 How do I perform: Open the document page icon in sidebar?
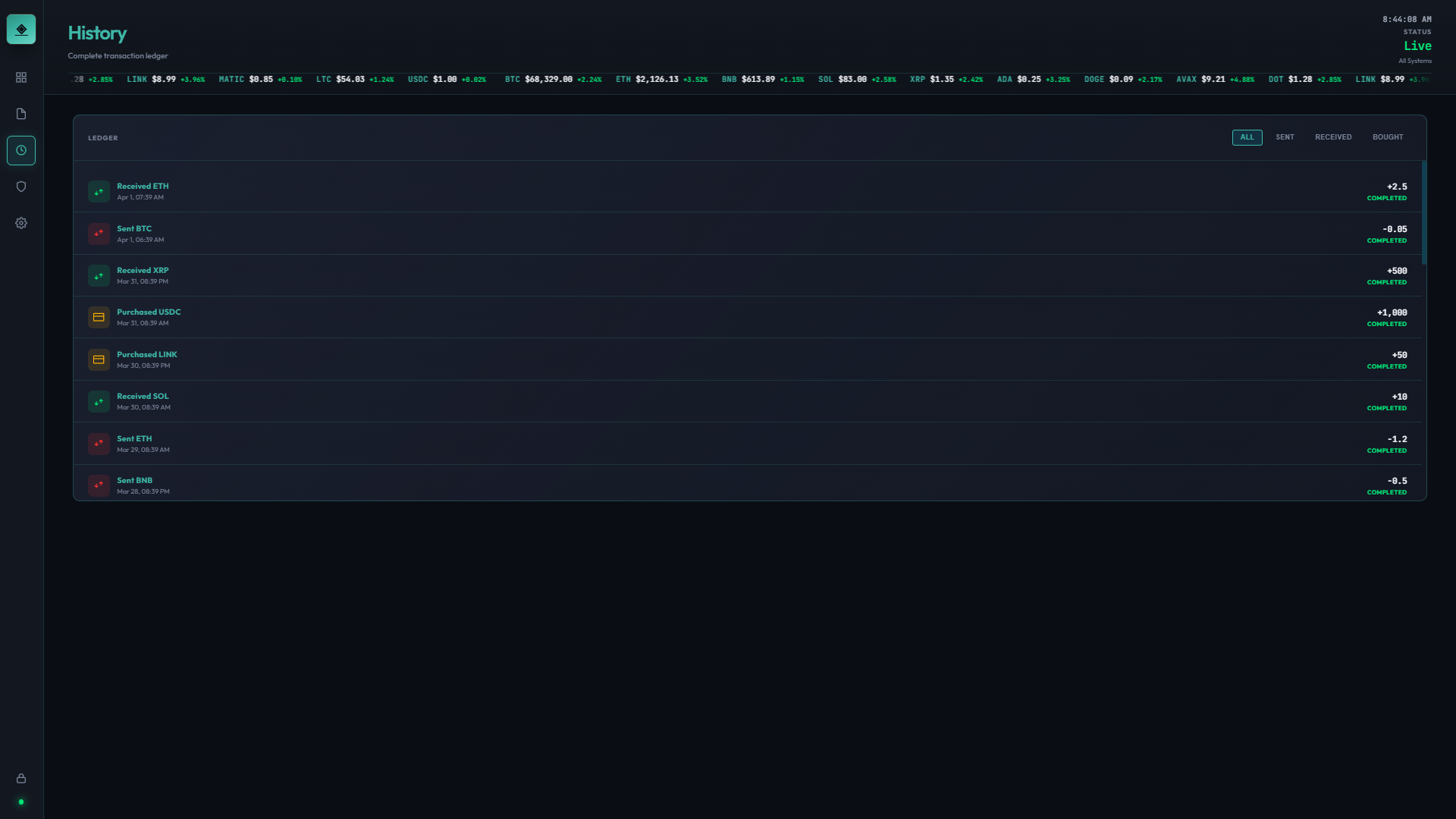pos(21,114)
